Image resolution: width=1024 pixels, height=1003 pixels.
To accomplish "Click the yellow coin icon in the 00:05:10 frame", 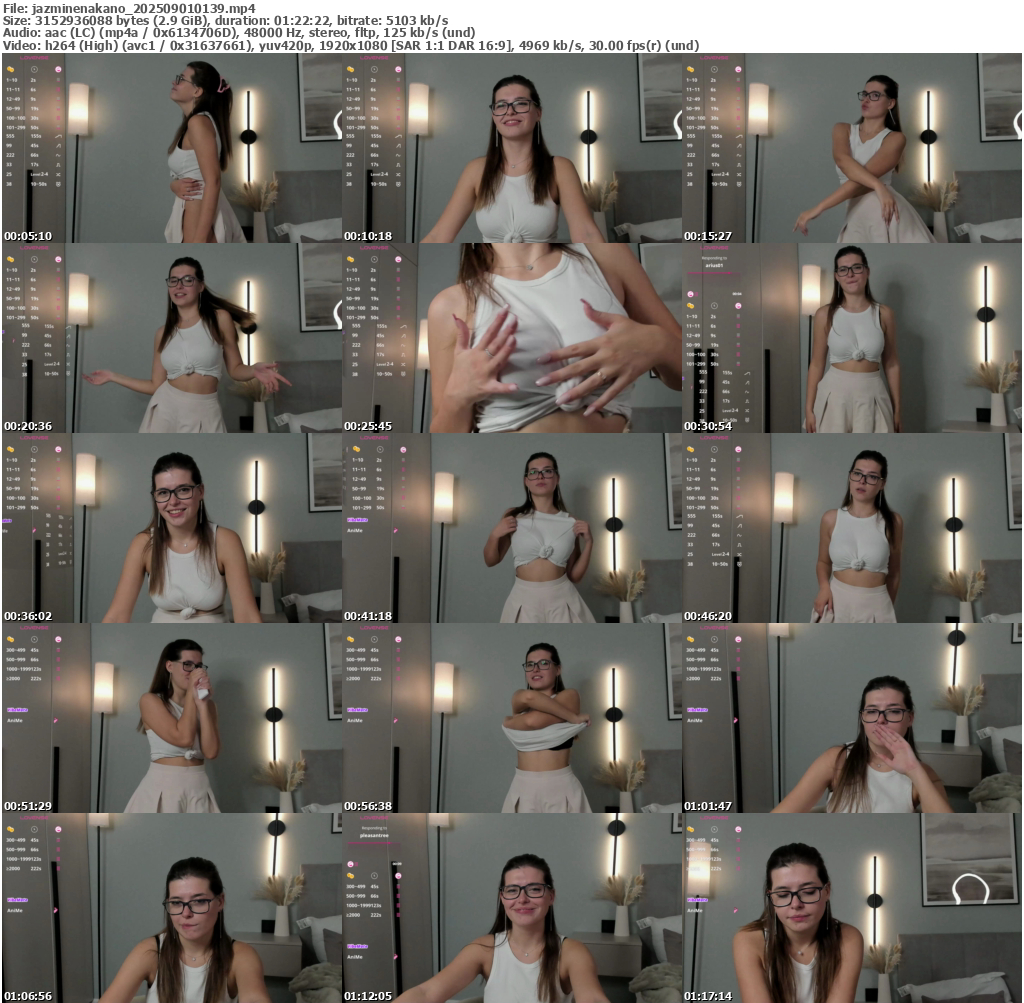I will [x=10, y=69].
